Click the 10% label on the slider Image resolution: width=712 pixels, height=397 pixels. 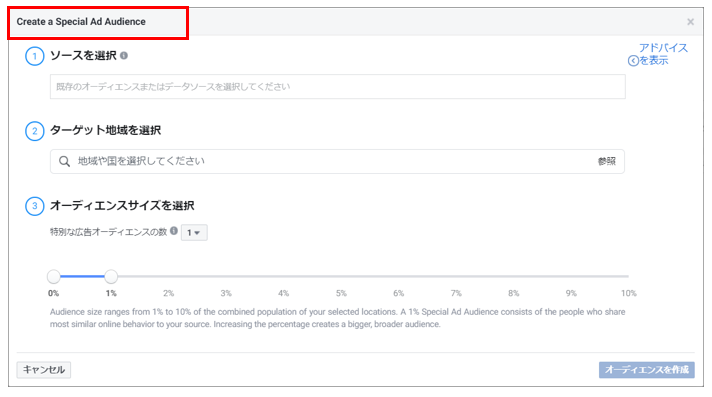(628, 293)
